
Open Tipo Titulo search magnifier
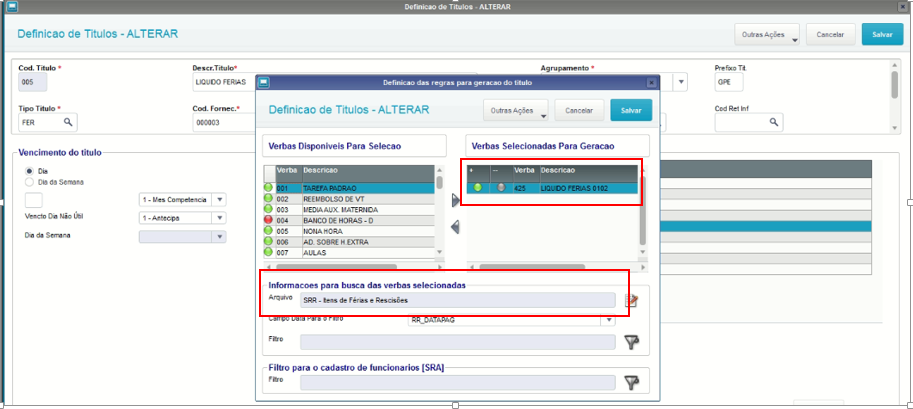click(68, 122)
